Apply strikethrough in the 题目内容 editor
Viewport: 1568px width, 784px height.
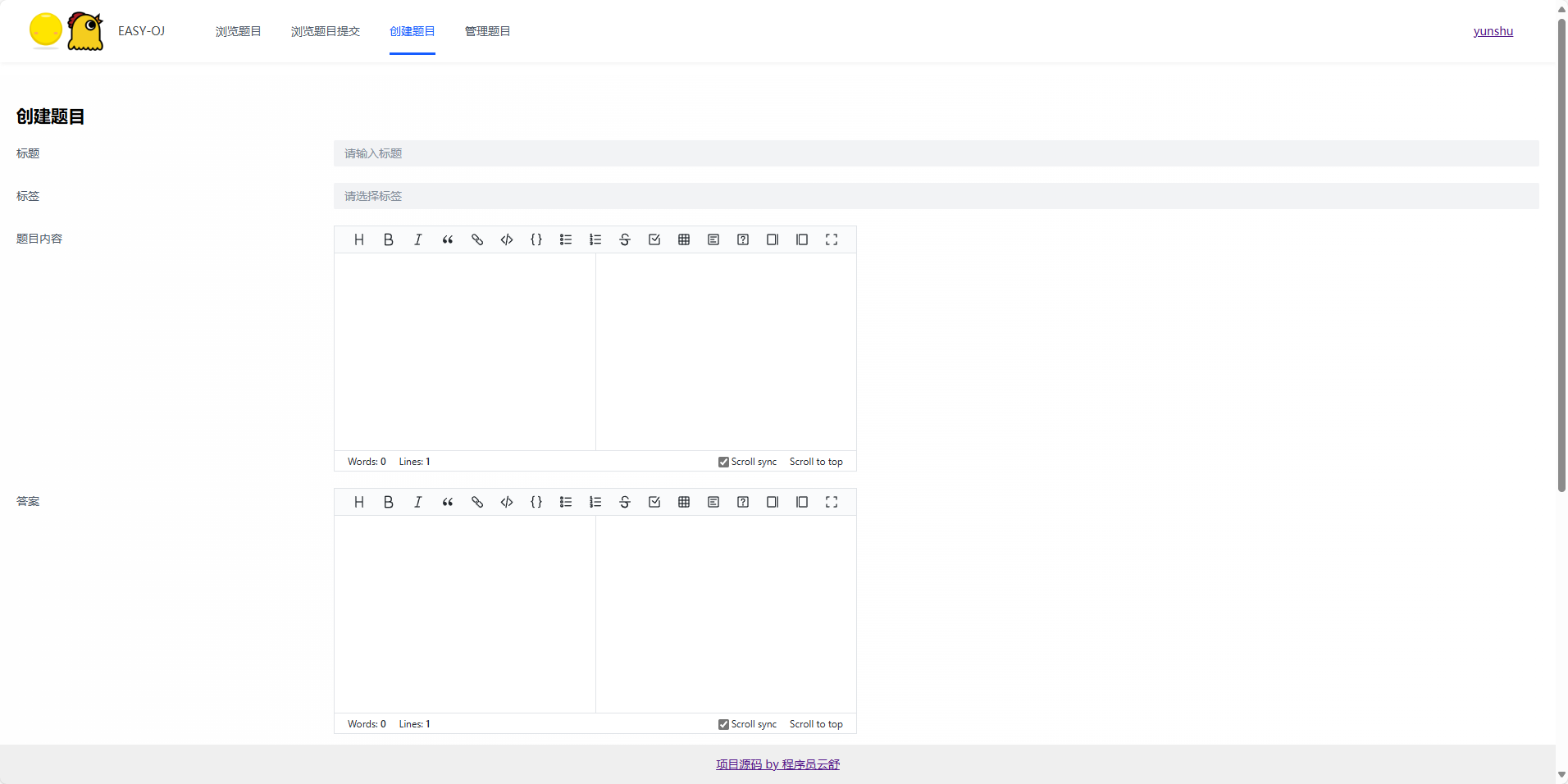(x=624, y=239)
